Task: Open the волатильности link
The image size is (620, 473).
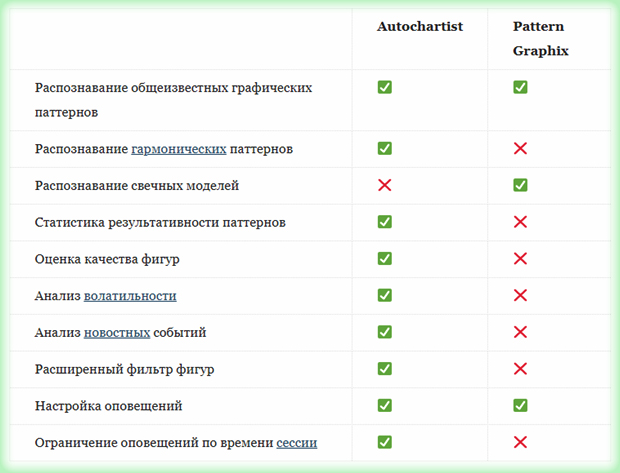Action: (130, 296)
